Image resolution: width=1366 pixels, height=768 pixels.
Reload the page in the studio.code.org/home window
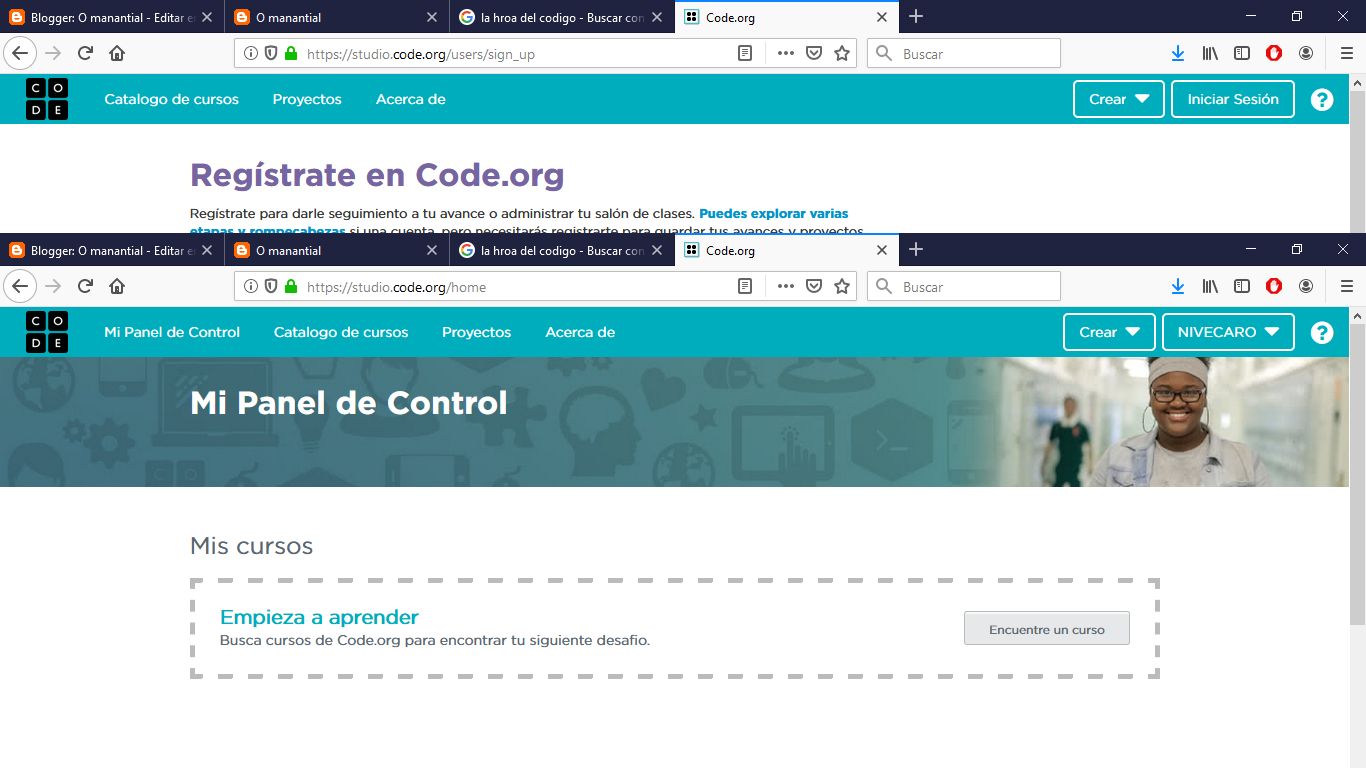[x=85, y=286]
